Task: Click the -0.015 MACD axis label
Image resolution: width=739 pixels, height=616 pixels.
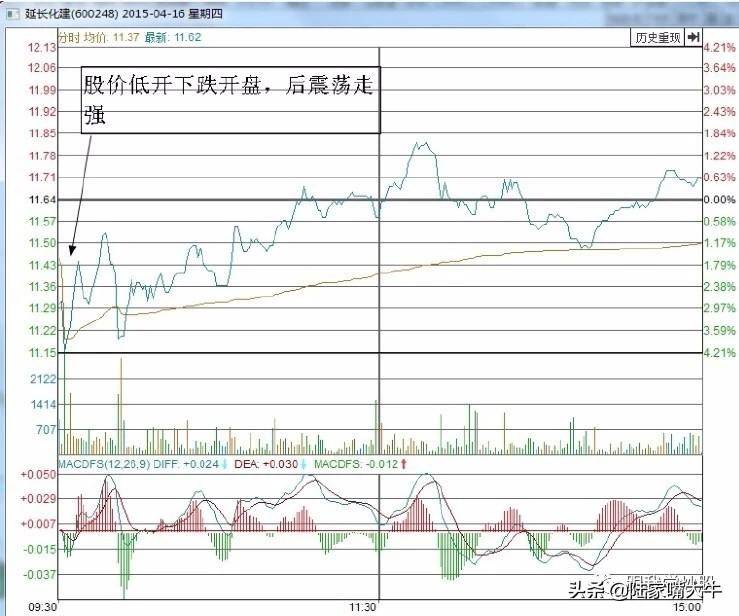Action: pos(40,550)
